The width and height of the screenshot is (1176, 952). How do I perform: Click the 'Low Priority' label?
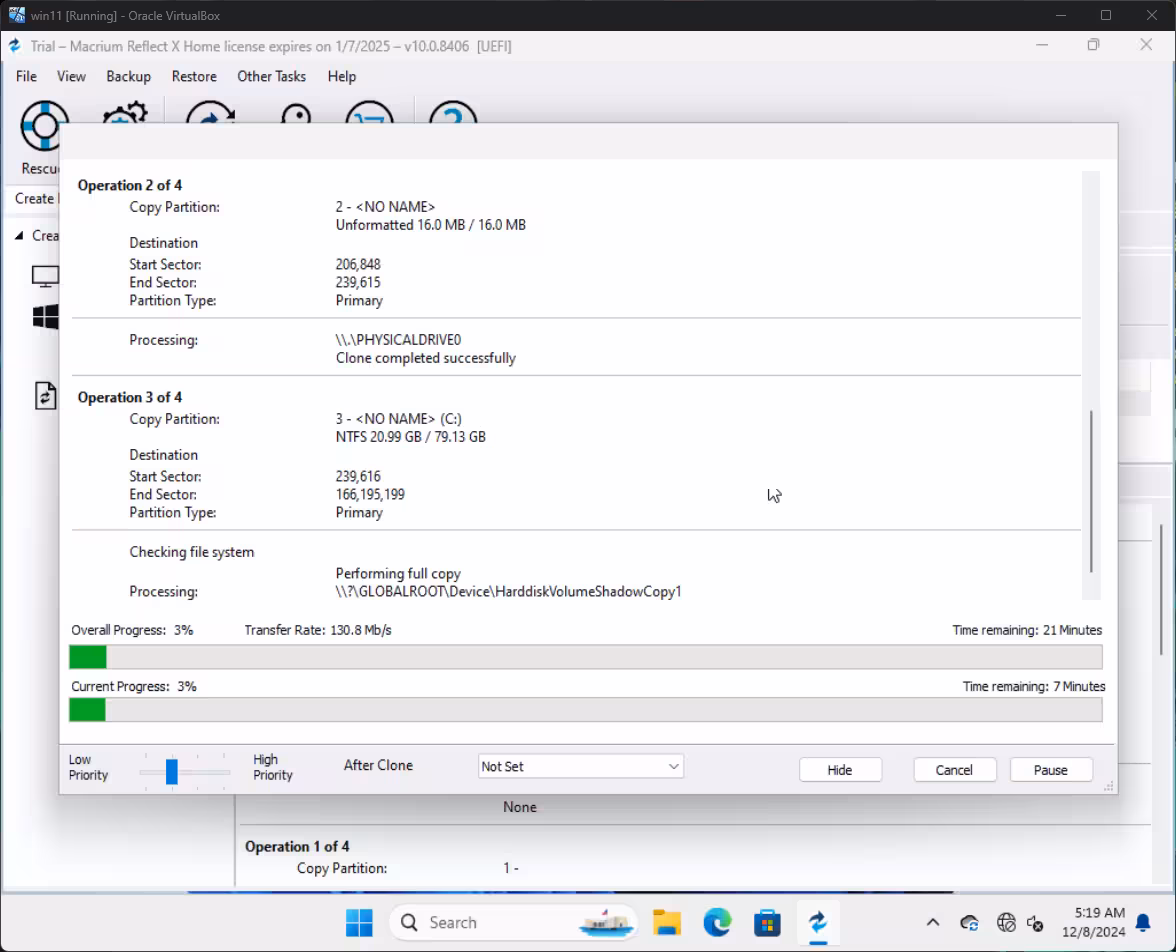[x=88, y=767]
